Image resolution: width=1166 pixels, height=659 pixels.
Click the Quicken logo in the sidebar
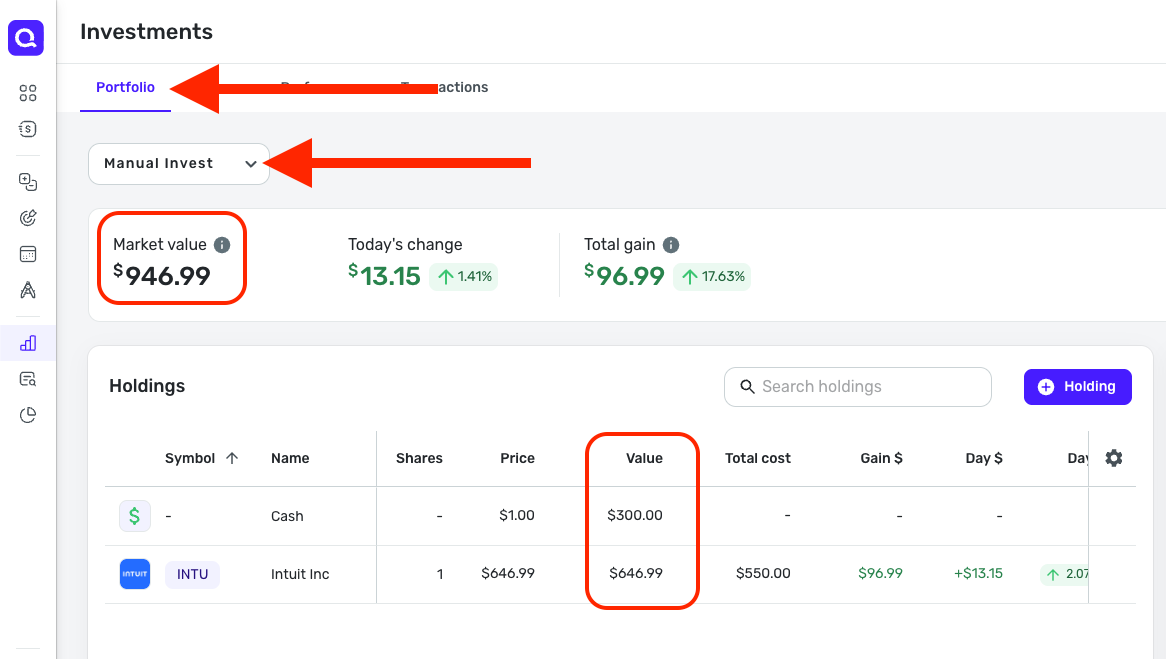(x=27, y=38)
